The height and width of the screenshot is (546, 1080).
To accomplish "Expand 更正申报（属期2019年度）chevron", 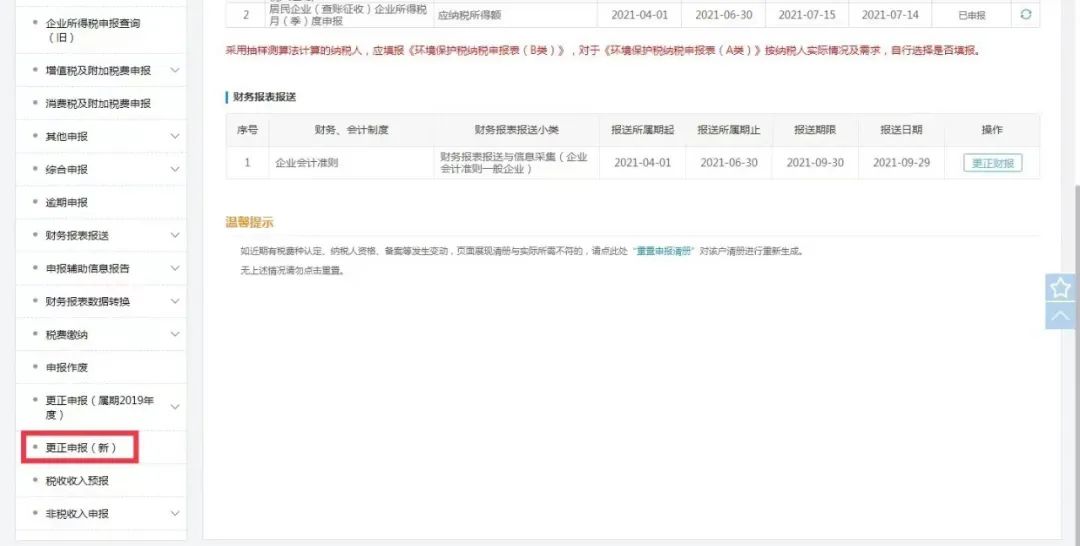I will [175, 407].
